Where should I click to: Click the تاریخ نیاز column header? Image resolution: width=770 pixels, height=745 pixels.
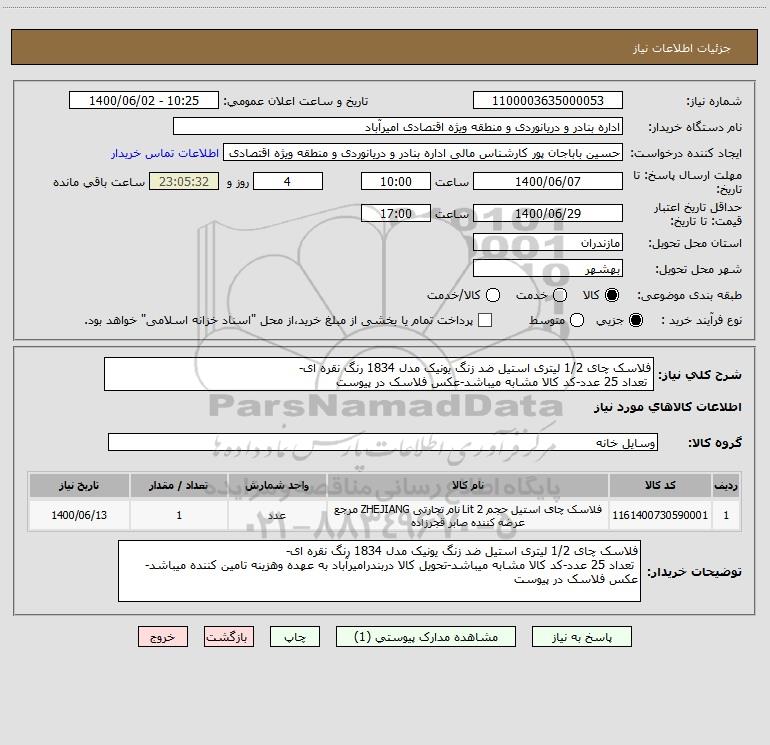point(79,486)
